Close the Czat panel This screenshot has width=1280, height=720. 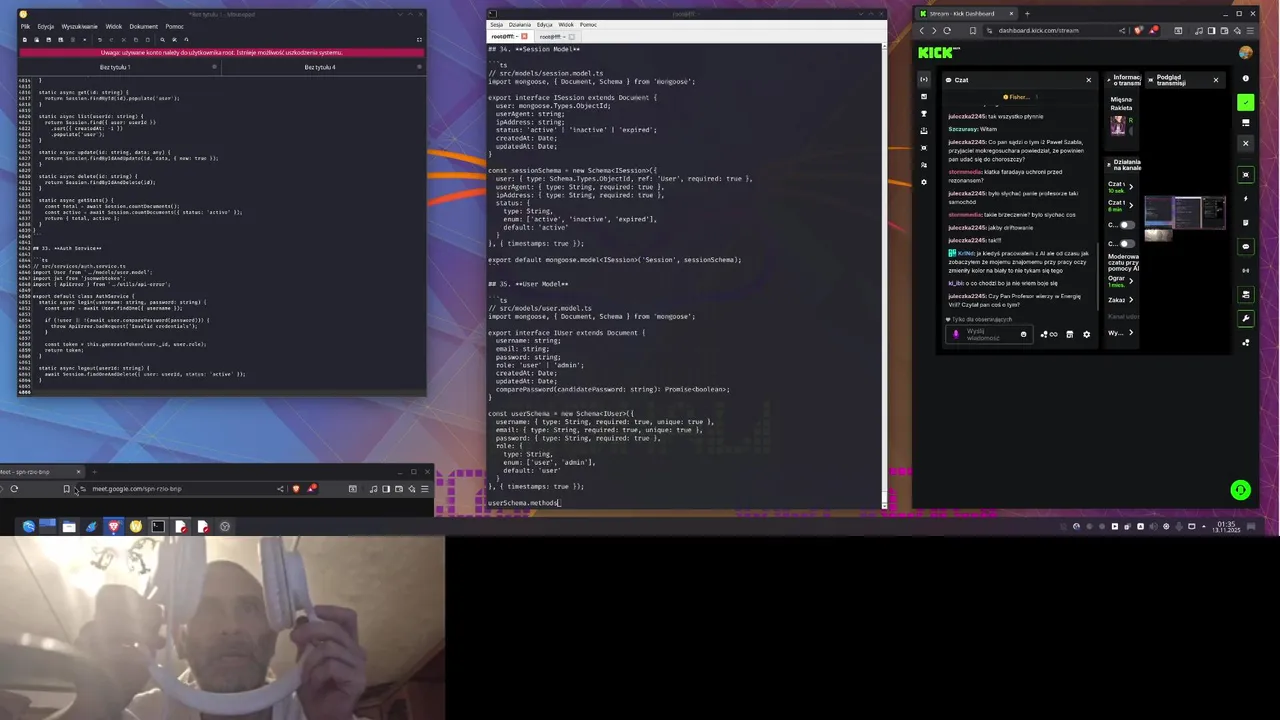[x=1088, y=80]
